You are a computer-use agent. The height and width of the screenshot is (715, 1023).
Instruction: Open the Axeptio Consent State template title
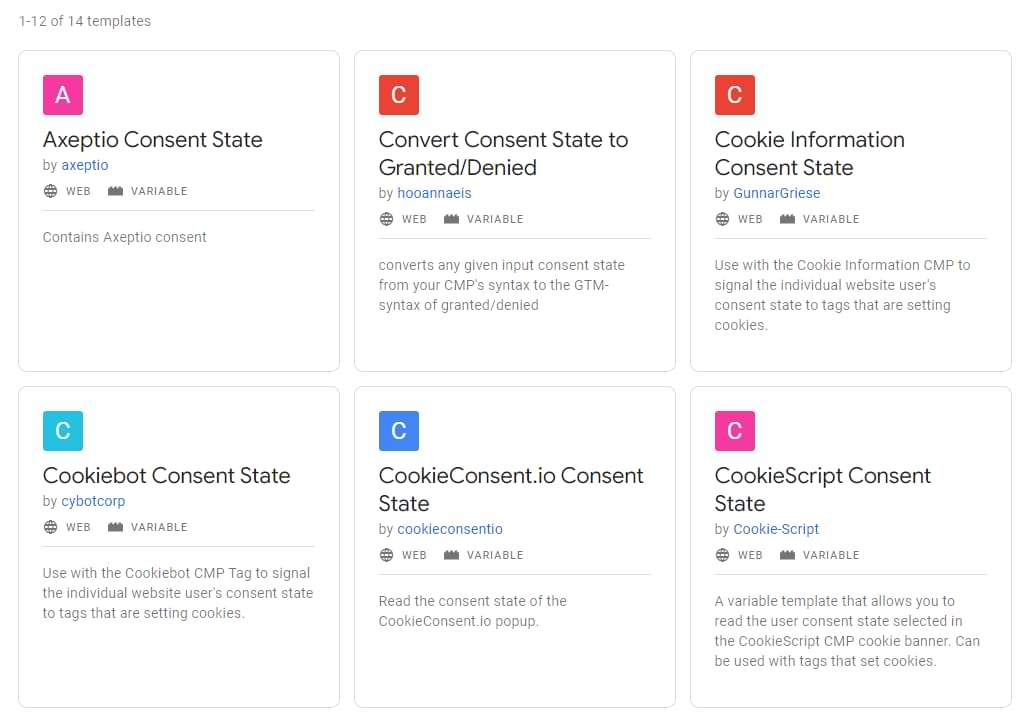[153, 140]
